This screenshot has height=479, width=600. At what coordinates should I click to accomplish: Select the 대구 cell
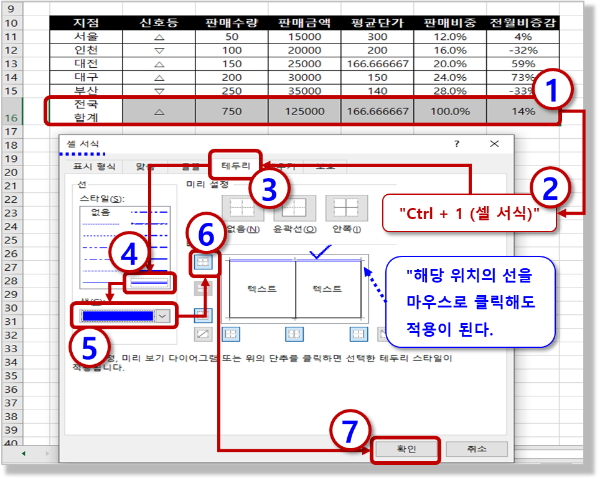pos(86,77)
